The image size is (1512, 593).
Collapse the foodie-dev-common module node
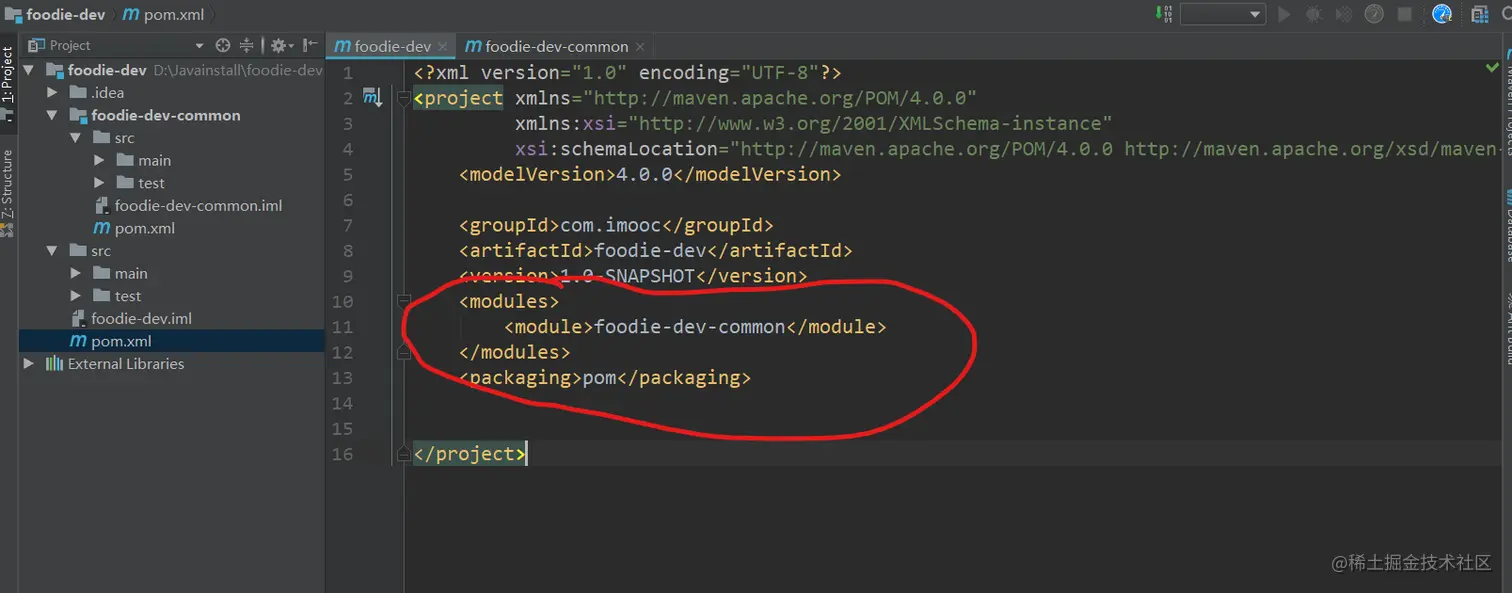[x=52, y=115]
